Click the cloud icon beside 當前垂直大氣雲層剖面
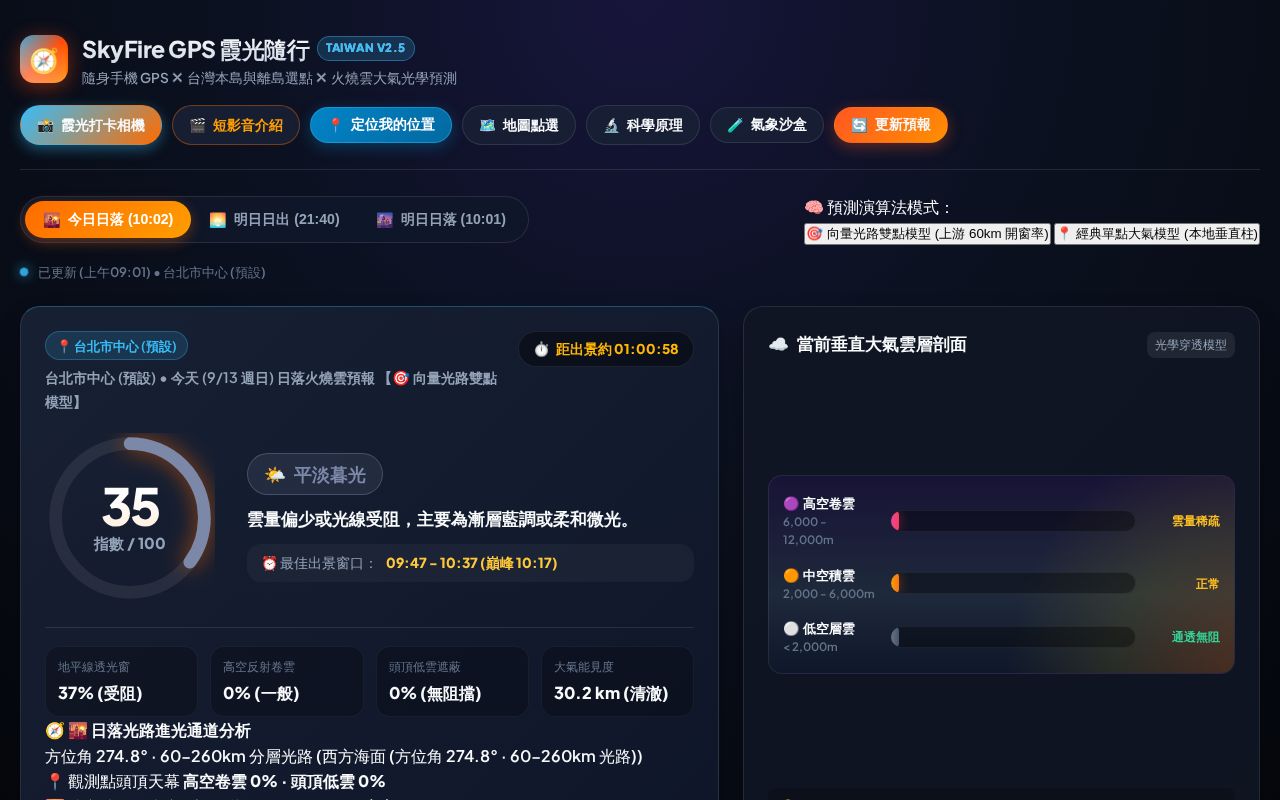Image resolution: width=1280 pixels, height=800 pixels. point(778,345)
